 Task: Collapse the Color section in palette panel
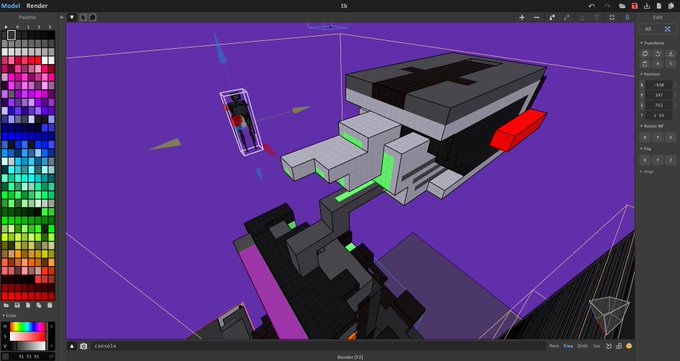click(10, 315)
